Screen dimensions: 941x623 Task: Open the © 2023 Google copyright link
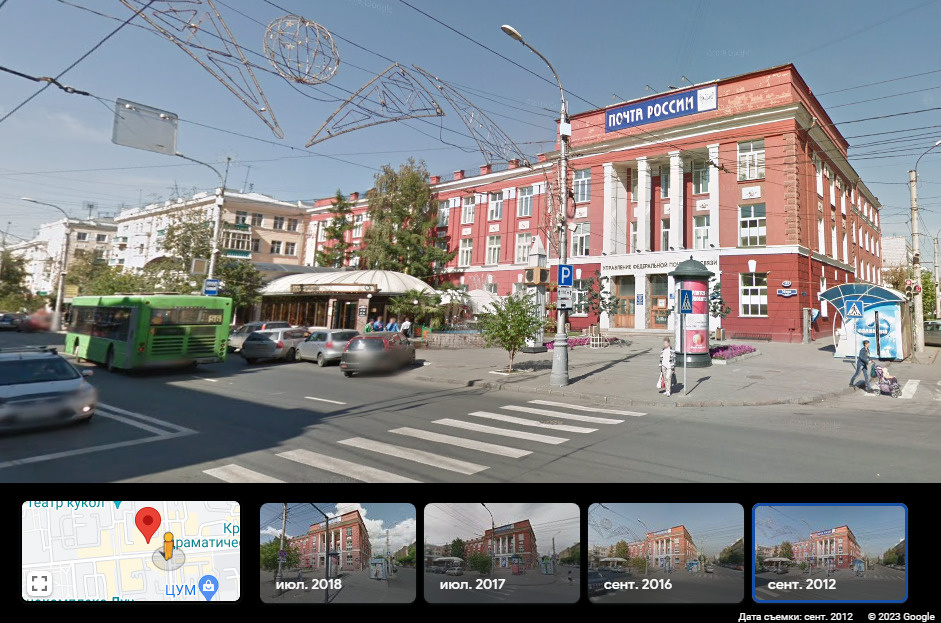coord(901,616)
